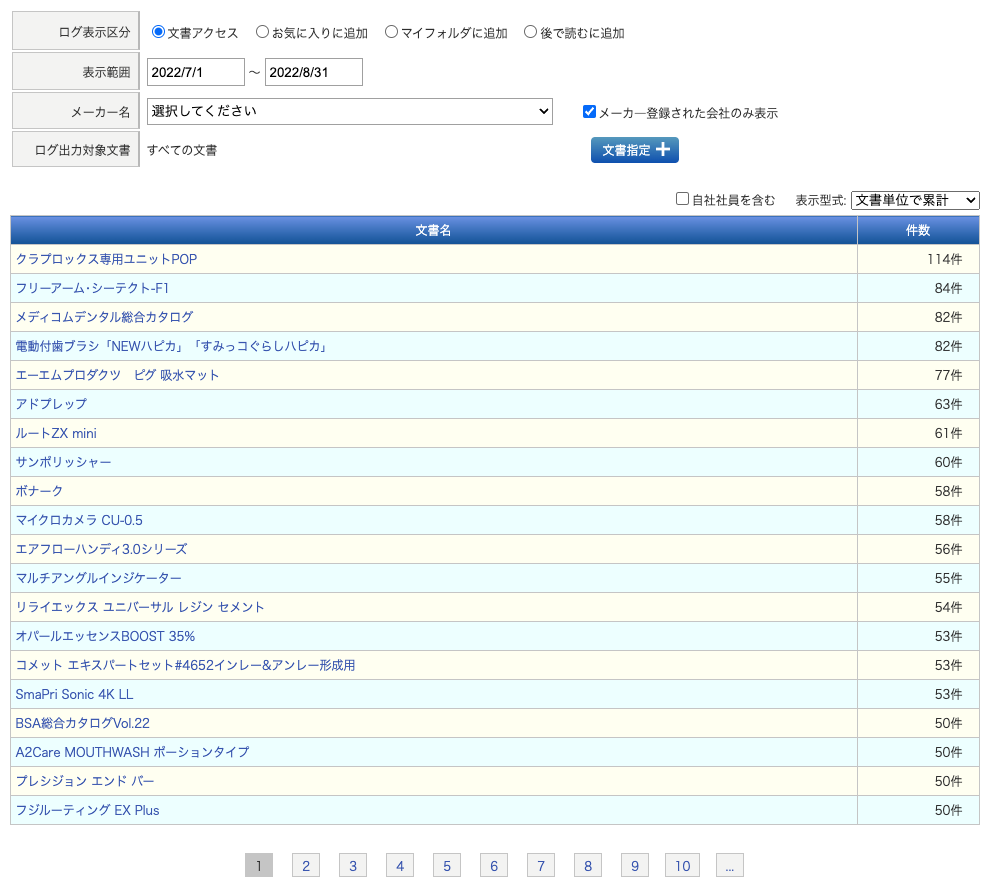This screenshot has height=890, width=989.
Task: Open the サンポリッシャー document link
Action: point(63,462)
